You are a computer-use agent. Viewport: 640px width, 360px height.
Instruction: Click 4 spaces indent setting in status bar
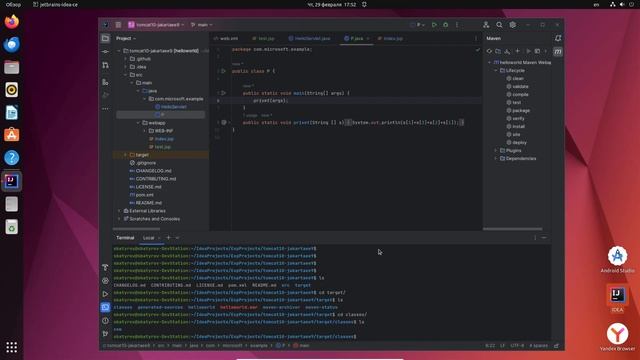(x=539, y=346)
